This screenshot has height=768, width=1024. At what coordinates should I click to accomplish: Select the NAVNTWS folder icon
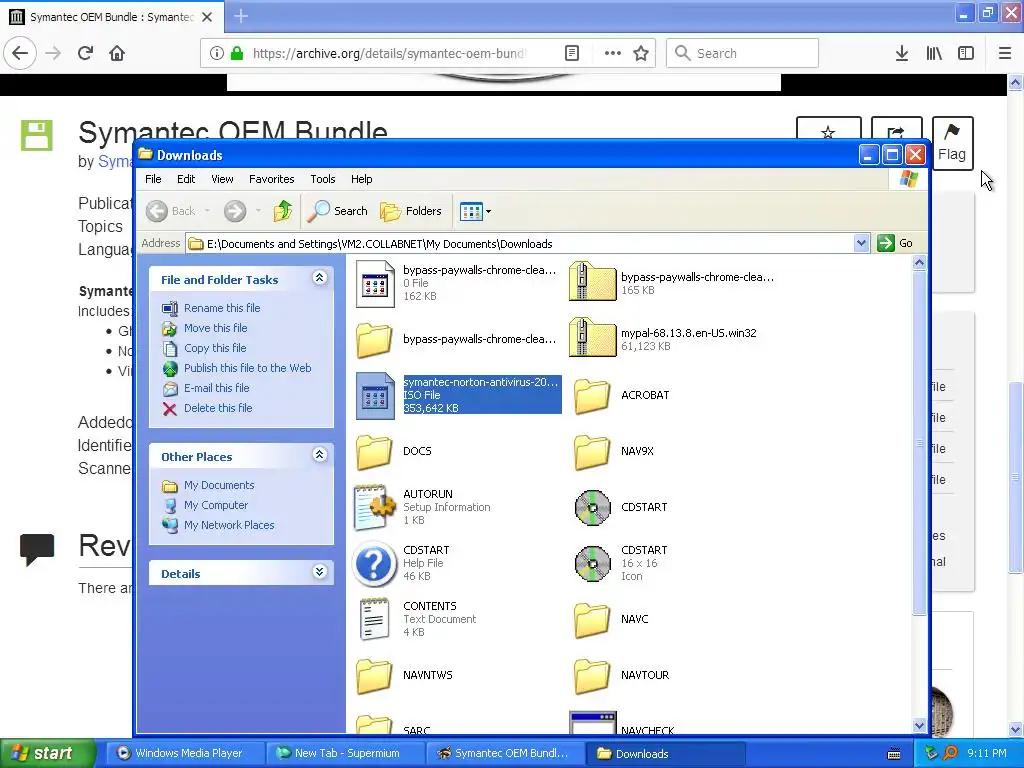pyautogui.click(x=374, y=675)
